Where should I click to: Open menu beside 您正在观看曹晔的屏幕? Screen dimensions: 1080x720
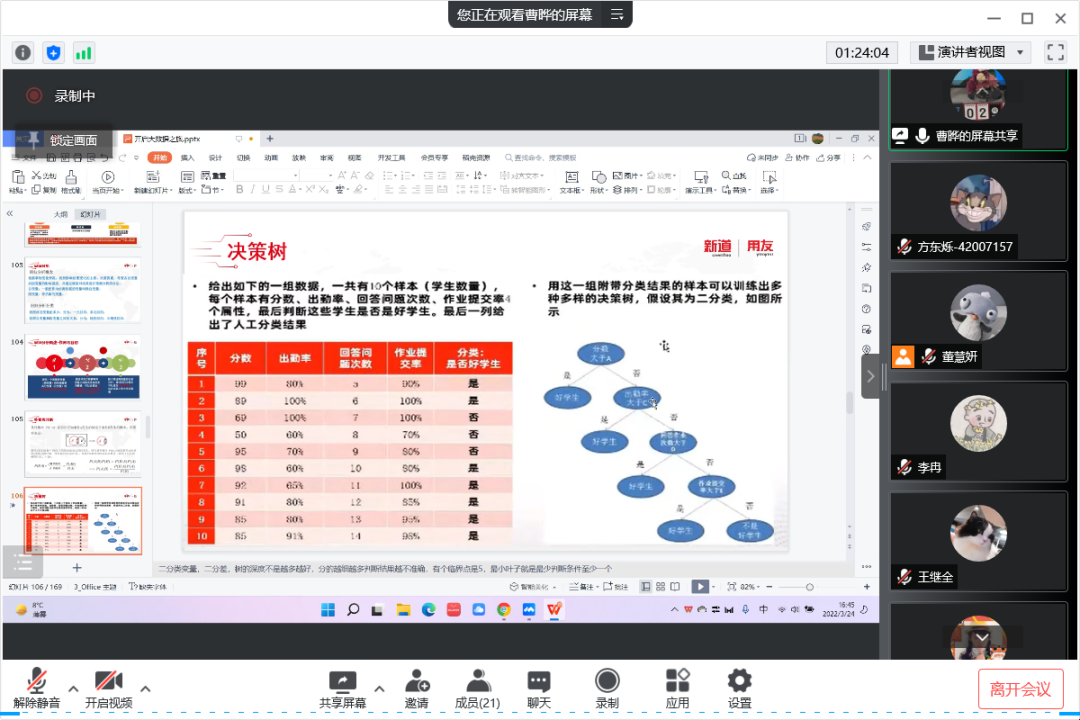pos(617,14)
